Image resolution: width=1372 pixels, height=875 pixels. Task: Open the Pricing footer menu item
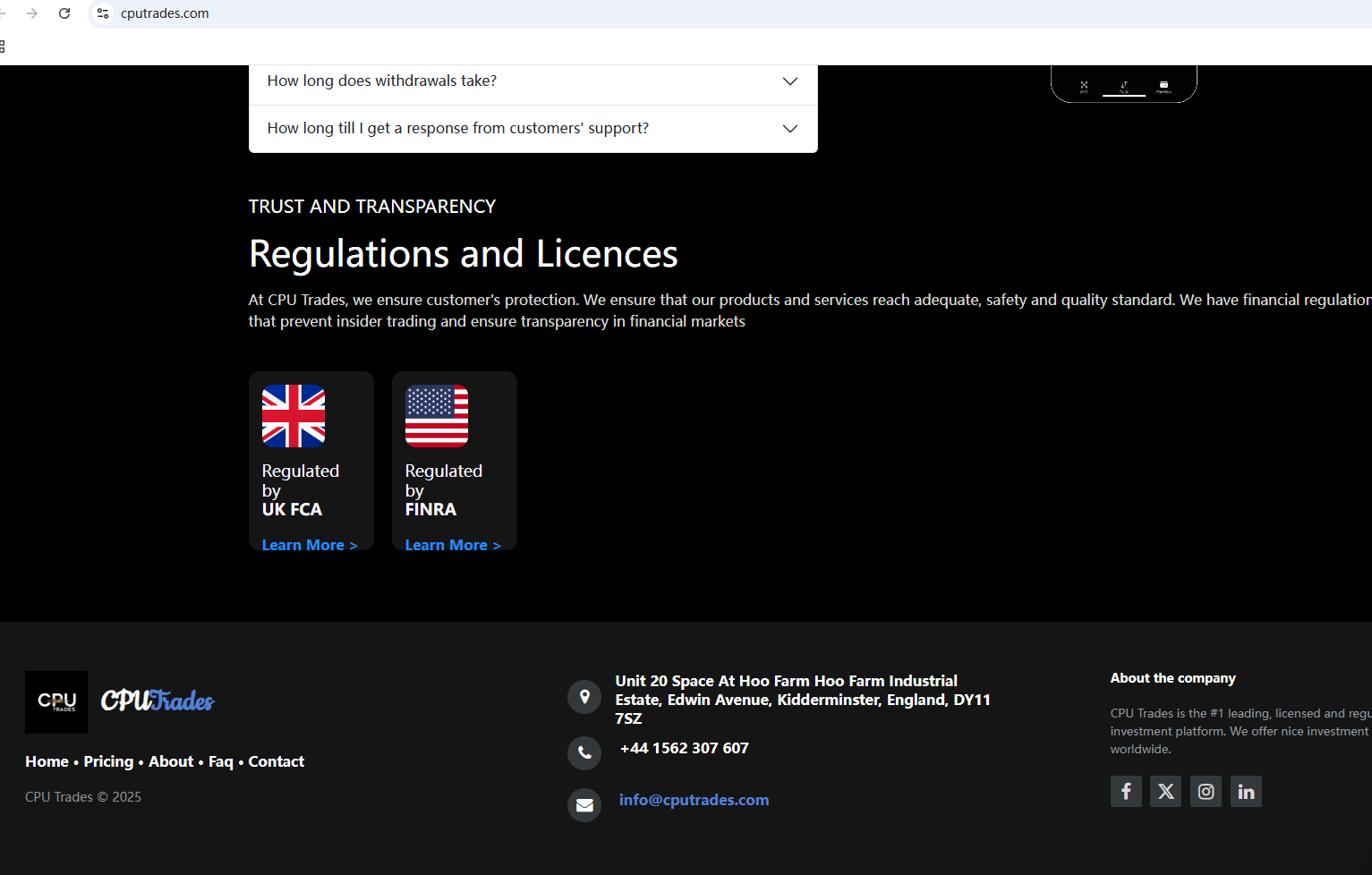click(x=108, y=761)
